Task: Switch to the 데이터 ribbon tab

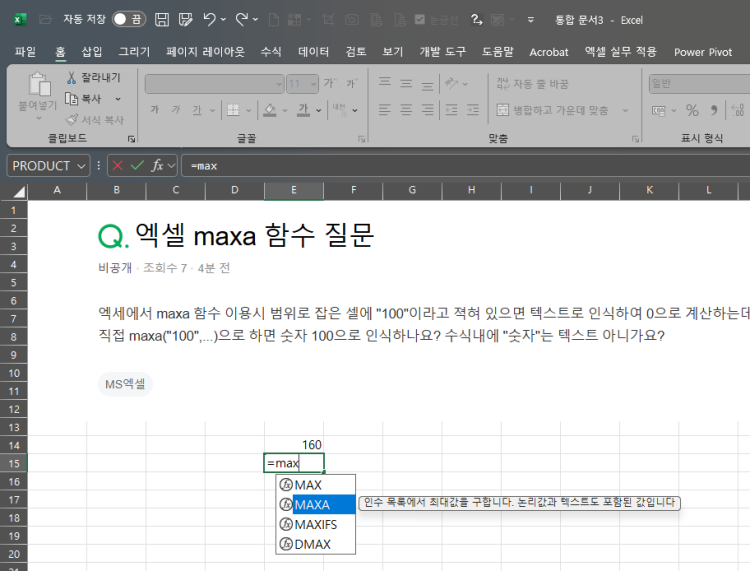Action: point(314,52)
